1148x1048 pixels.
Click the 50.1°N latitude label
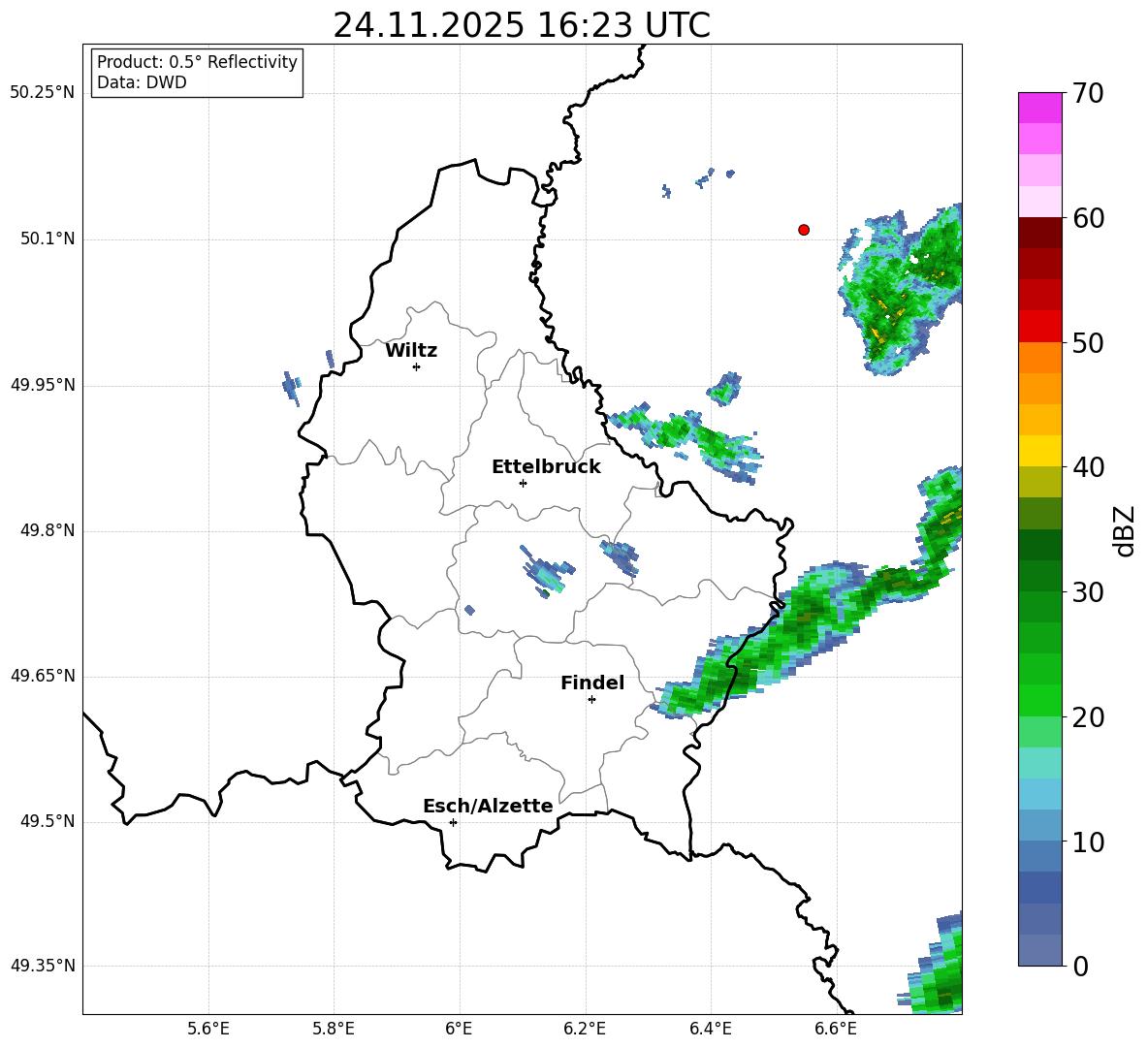pos(47,238)
